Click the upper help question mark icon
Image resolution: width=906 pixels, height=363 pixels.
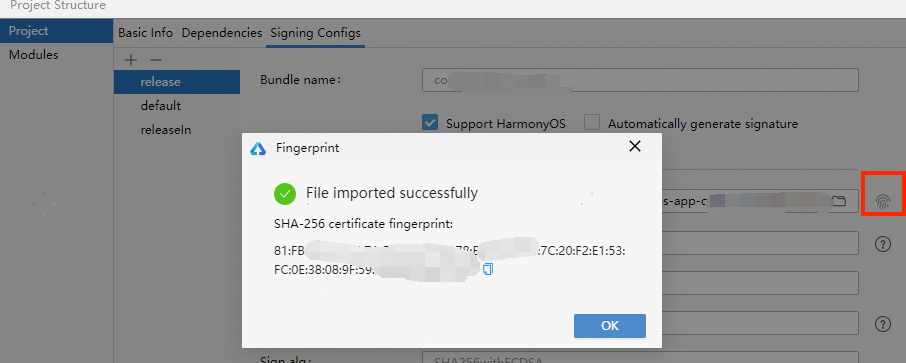(x=882, y=244)
